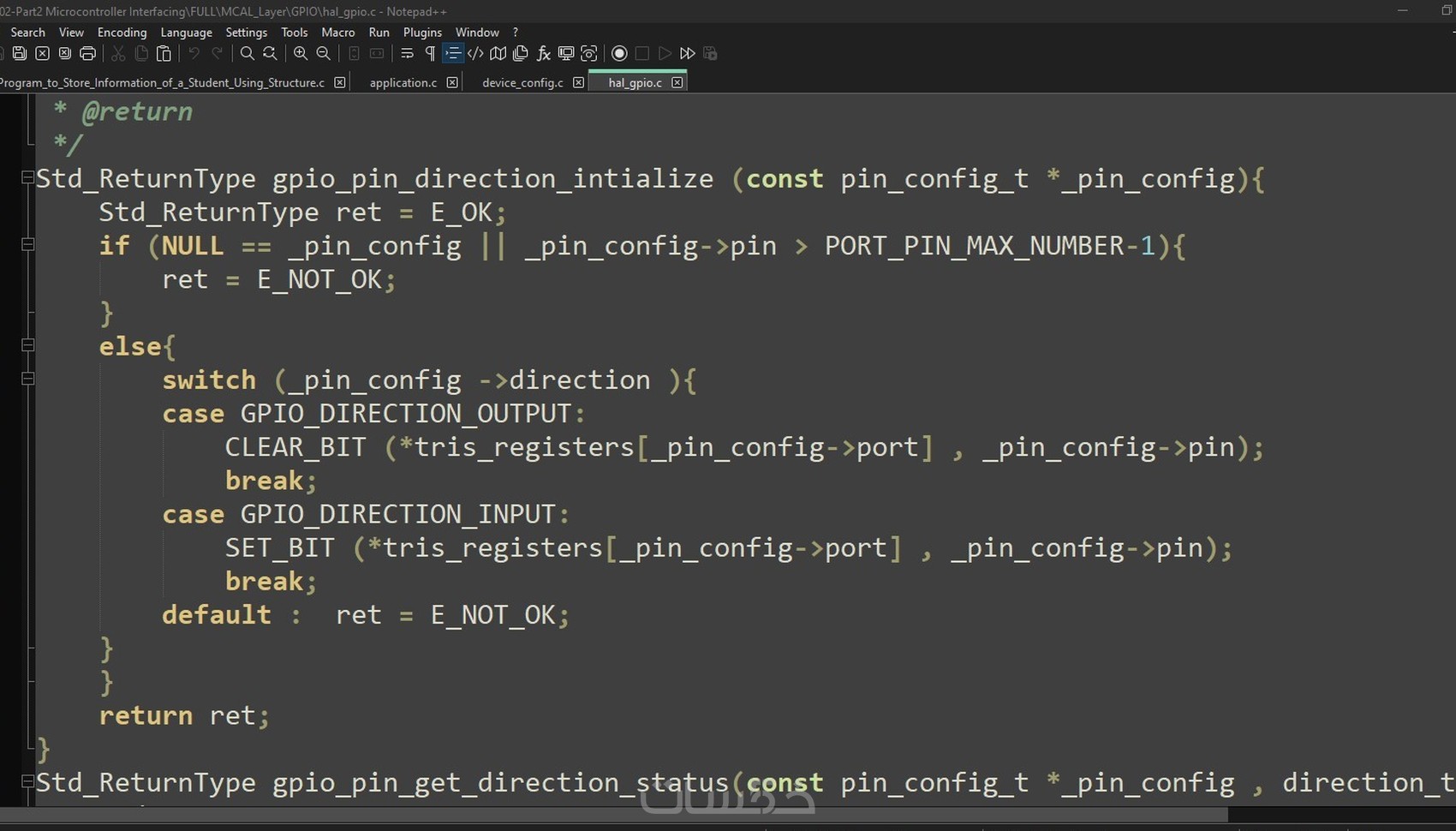Open the Macro menu
Image resolution: width=1456 pixels, height=831 pixels.
coord(337,32)
